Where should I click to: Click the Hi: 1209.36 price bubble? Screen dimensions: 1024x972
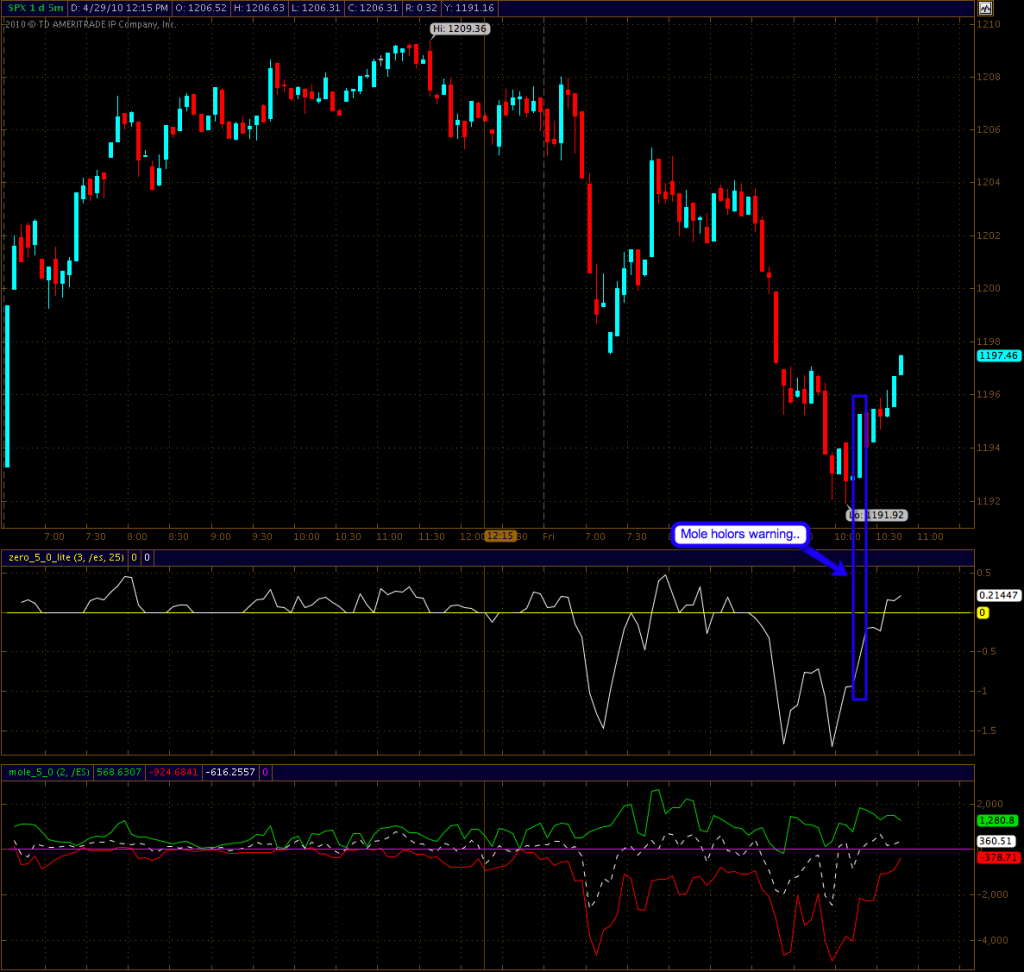460,29
